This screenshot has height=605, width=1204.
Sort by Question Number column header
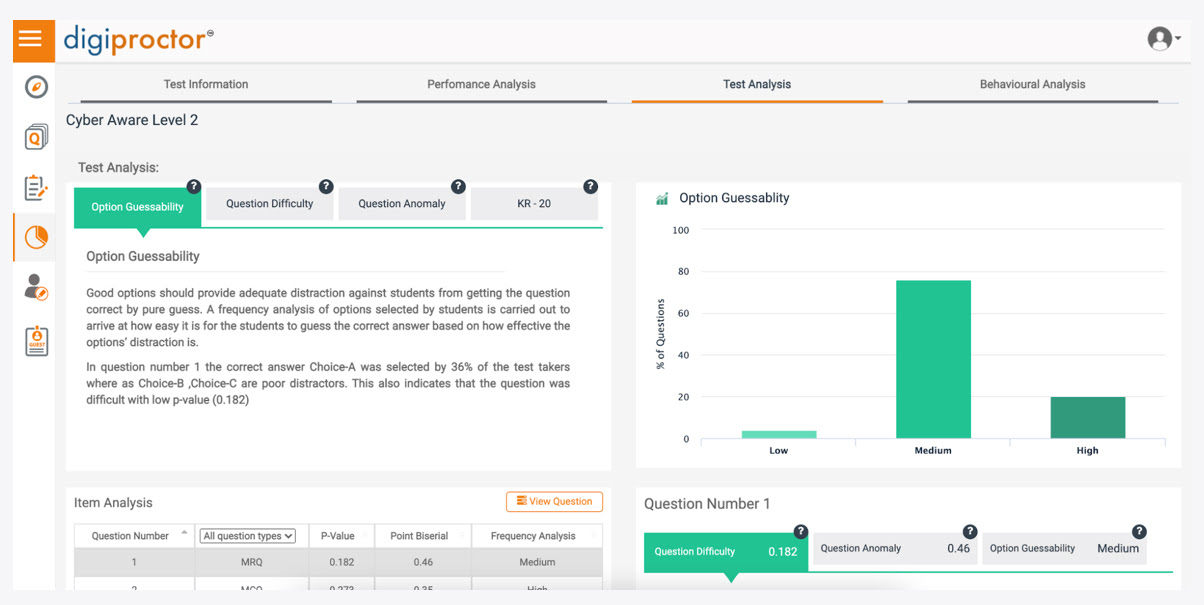tap(130, 536)
